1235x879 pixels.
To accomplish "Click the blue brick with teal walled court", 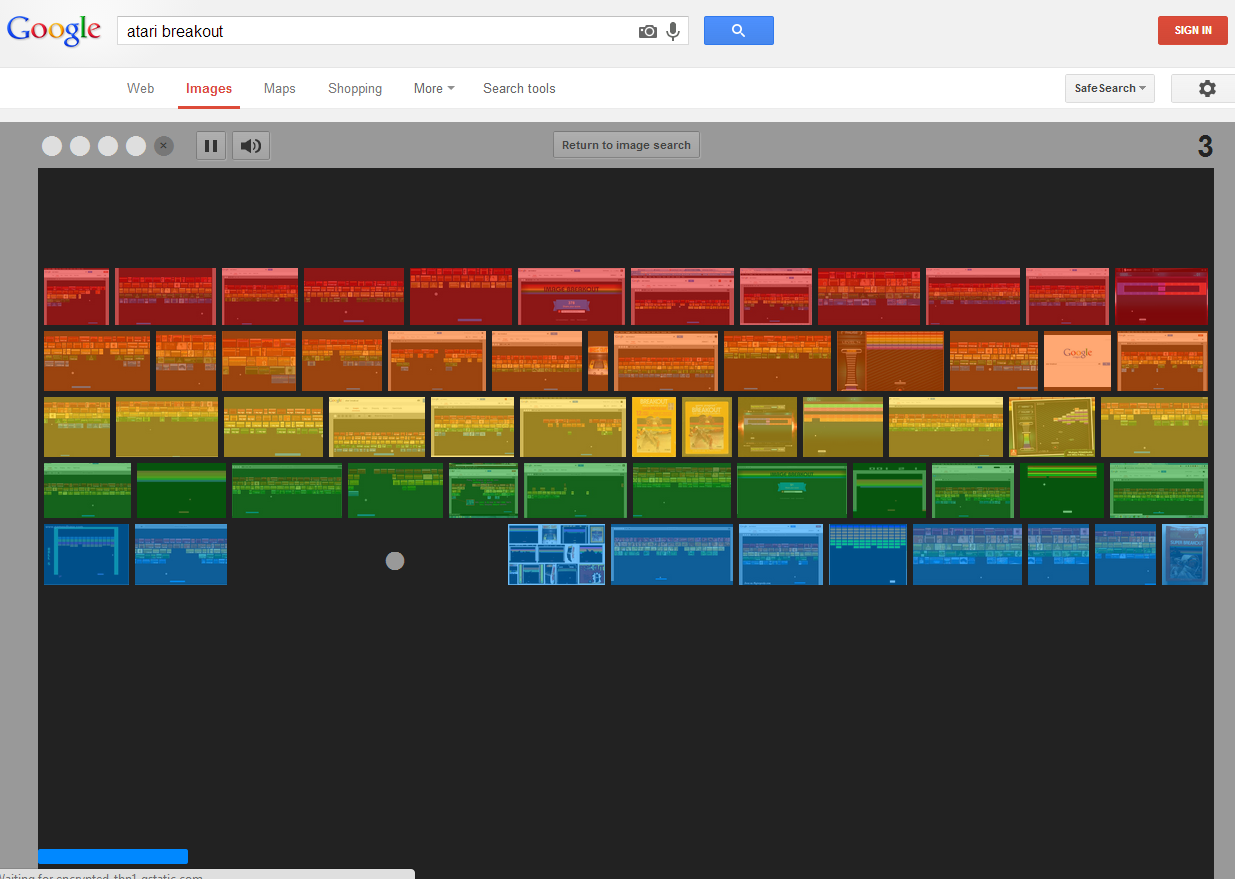I will pos(86,554).
